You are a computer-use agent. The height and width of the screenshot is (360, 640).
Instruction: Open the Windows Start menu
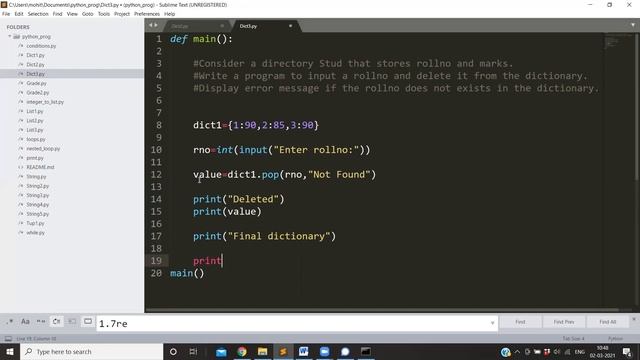[10, 351]
